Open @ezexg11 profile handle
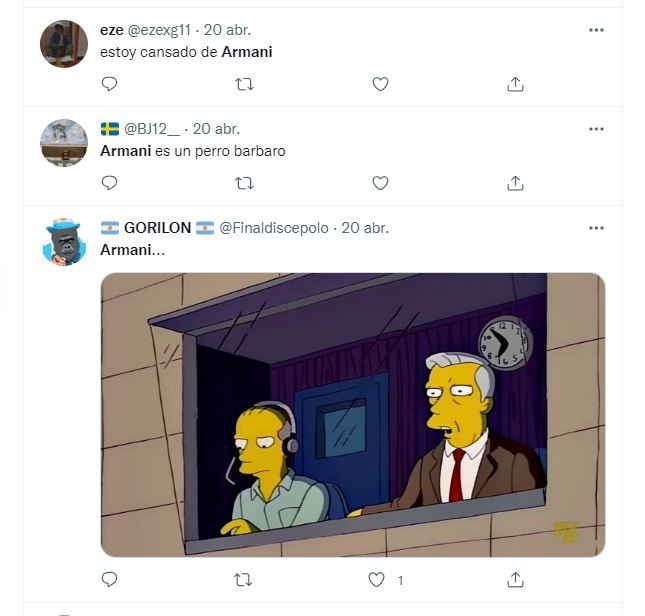645x616 pixels. 159,30
